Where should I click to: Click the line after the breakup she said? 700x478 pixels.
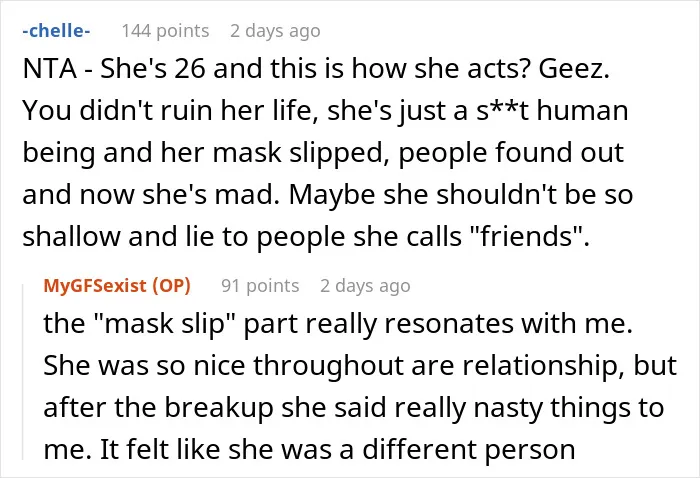click(354, 408)
